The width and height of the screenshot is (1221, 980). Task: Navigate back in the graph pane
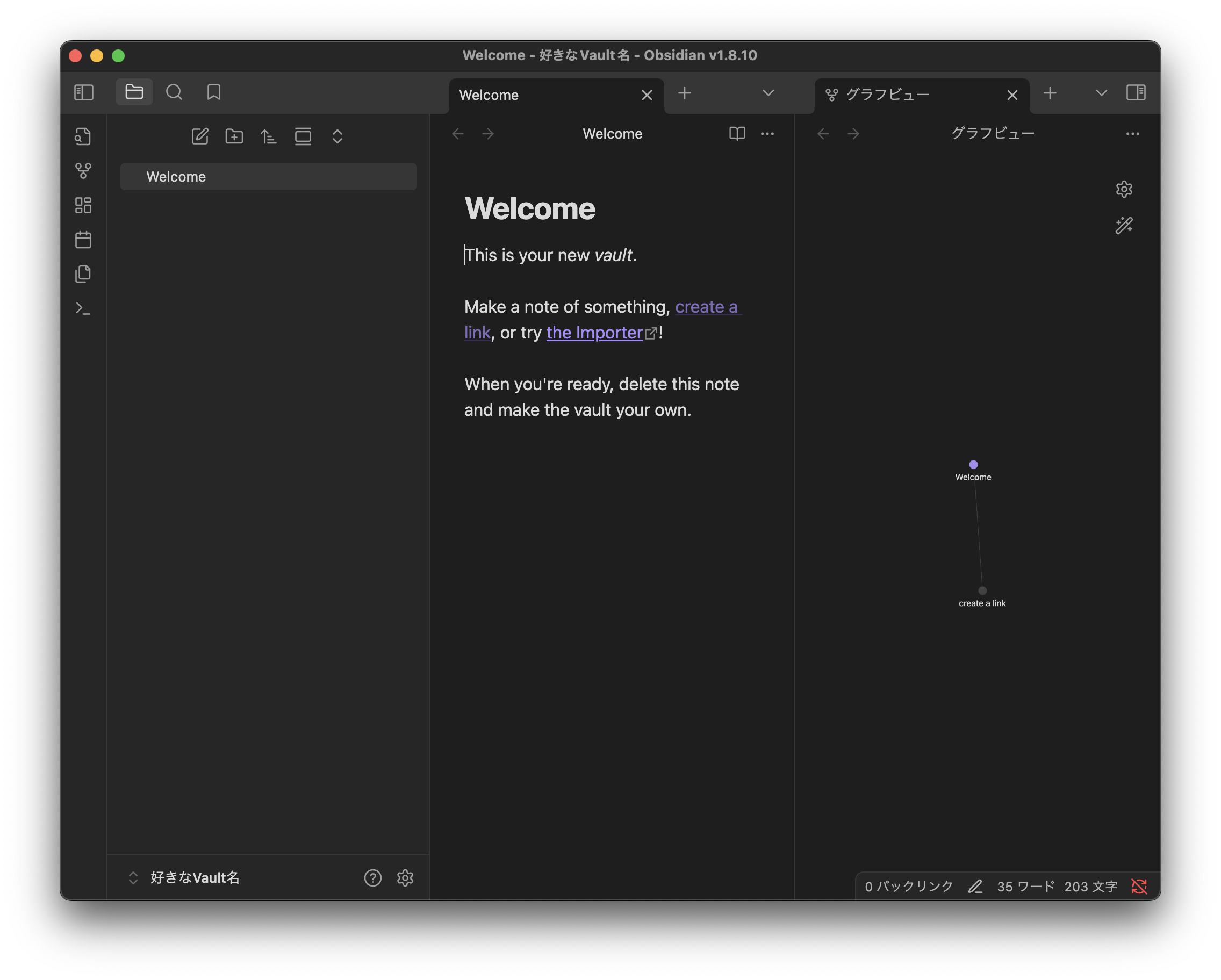point(823,134)
